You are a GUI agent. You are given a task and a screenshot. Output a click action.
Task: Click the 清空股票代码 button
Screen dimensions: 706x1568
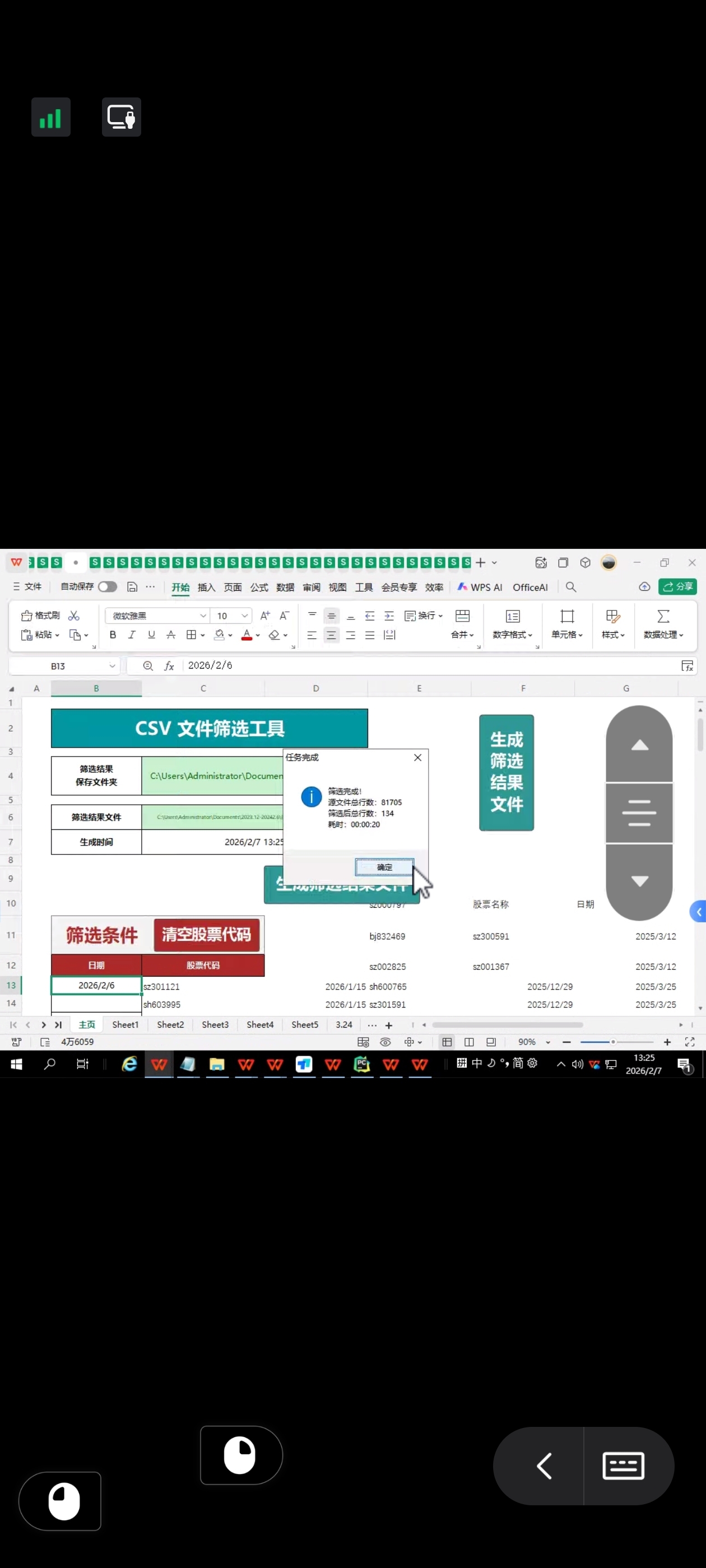tap(207, 934)
